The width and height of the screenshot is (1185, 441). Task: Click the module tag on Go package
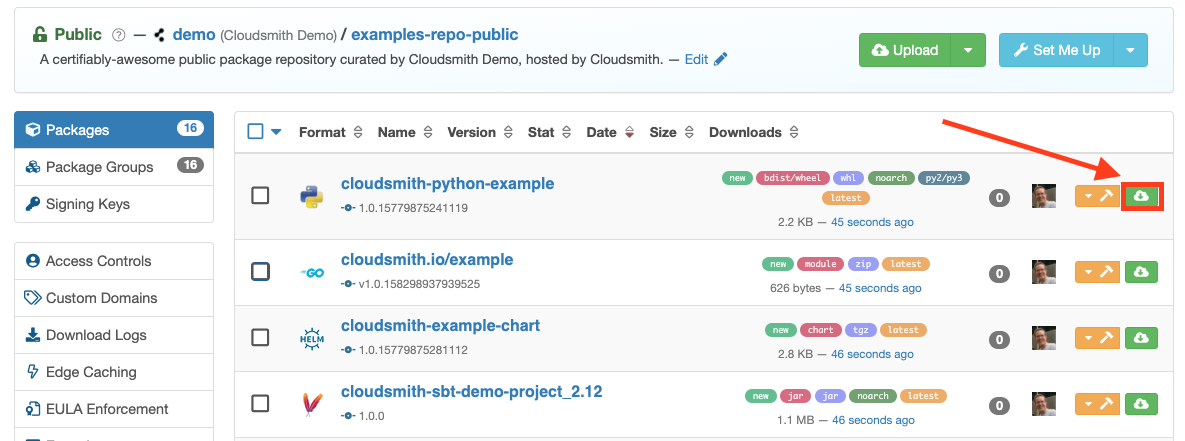coord(820,264)
